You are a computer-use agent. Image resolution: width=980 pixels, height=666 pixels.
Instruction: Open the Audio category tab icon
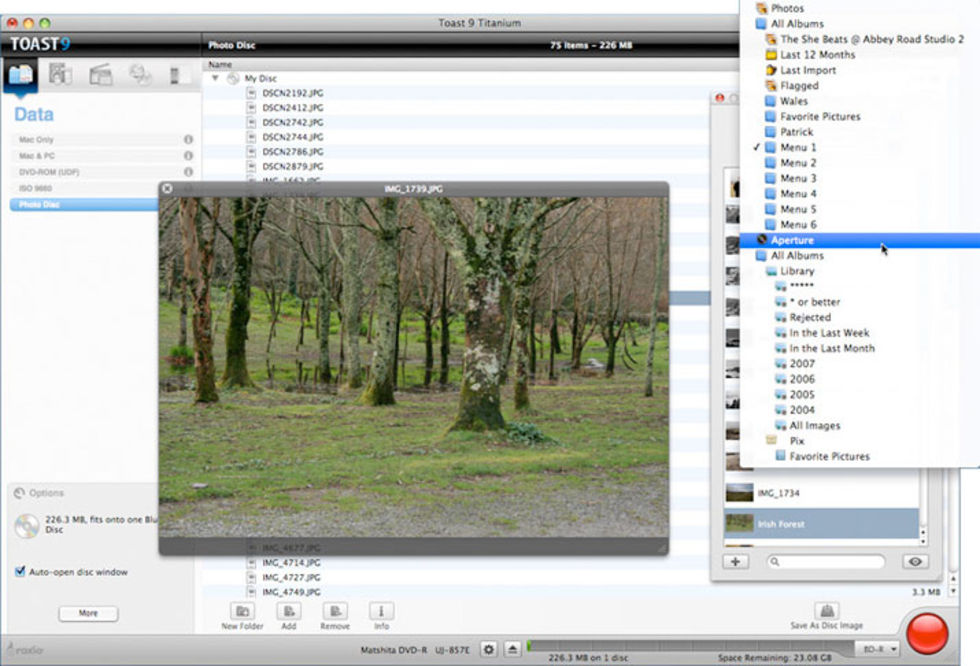point(60,74)
